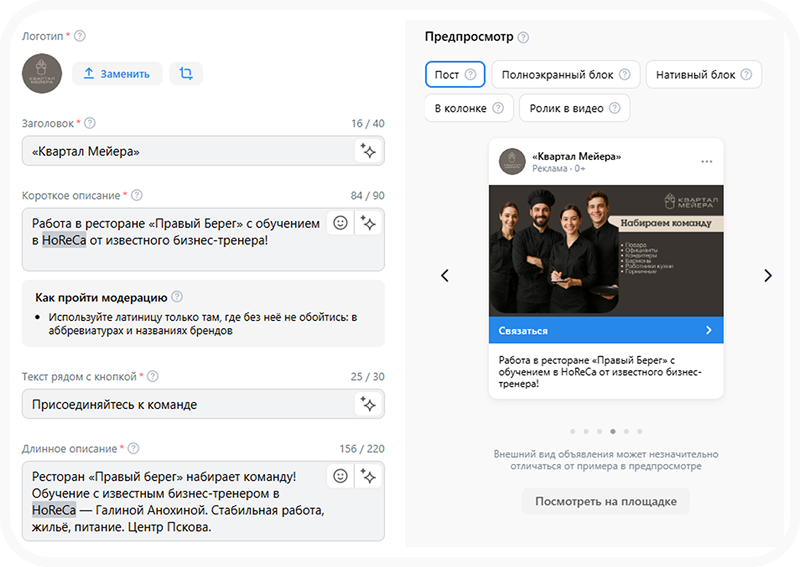The width and height of the screenshot is (800, 567).
Task: Open three-dots menu on ad preview card
Action: pos(707,162)
